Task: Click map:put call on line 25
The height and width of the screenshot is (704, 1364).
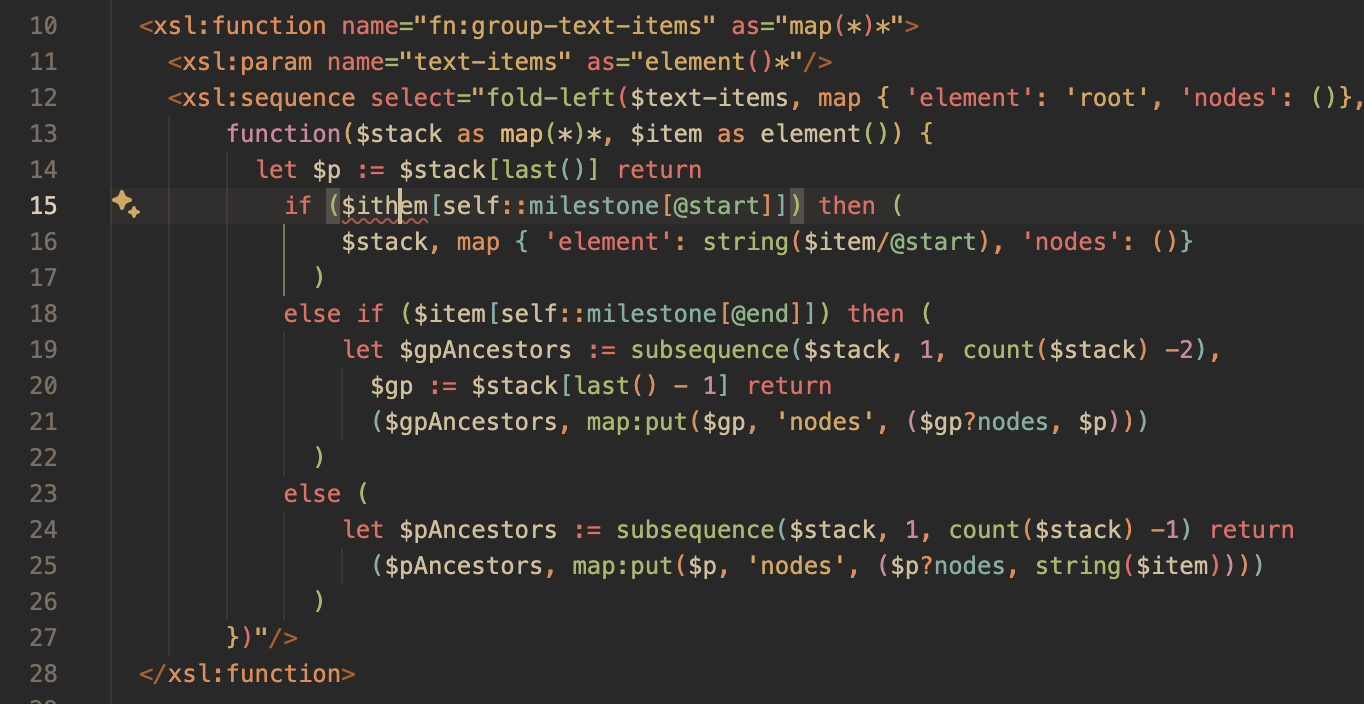Action: click(x=624, y=565)
